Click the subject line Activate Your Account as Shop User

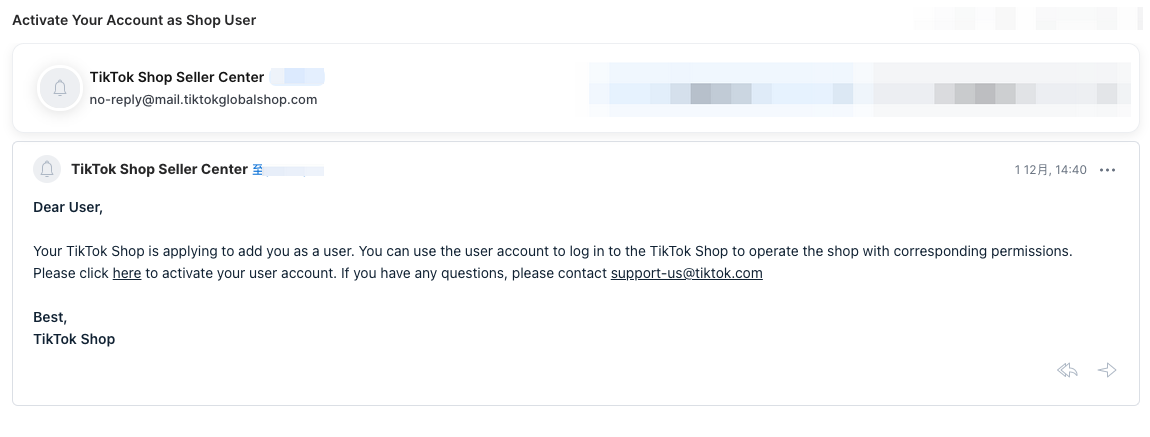134,20
